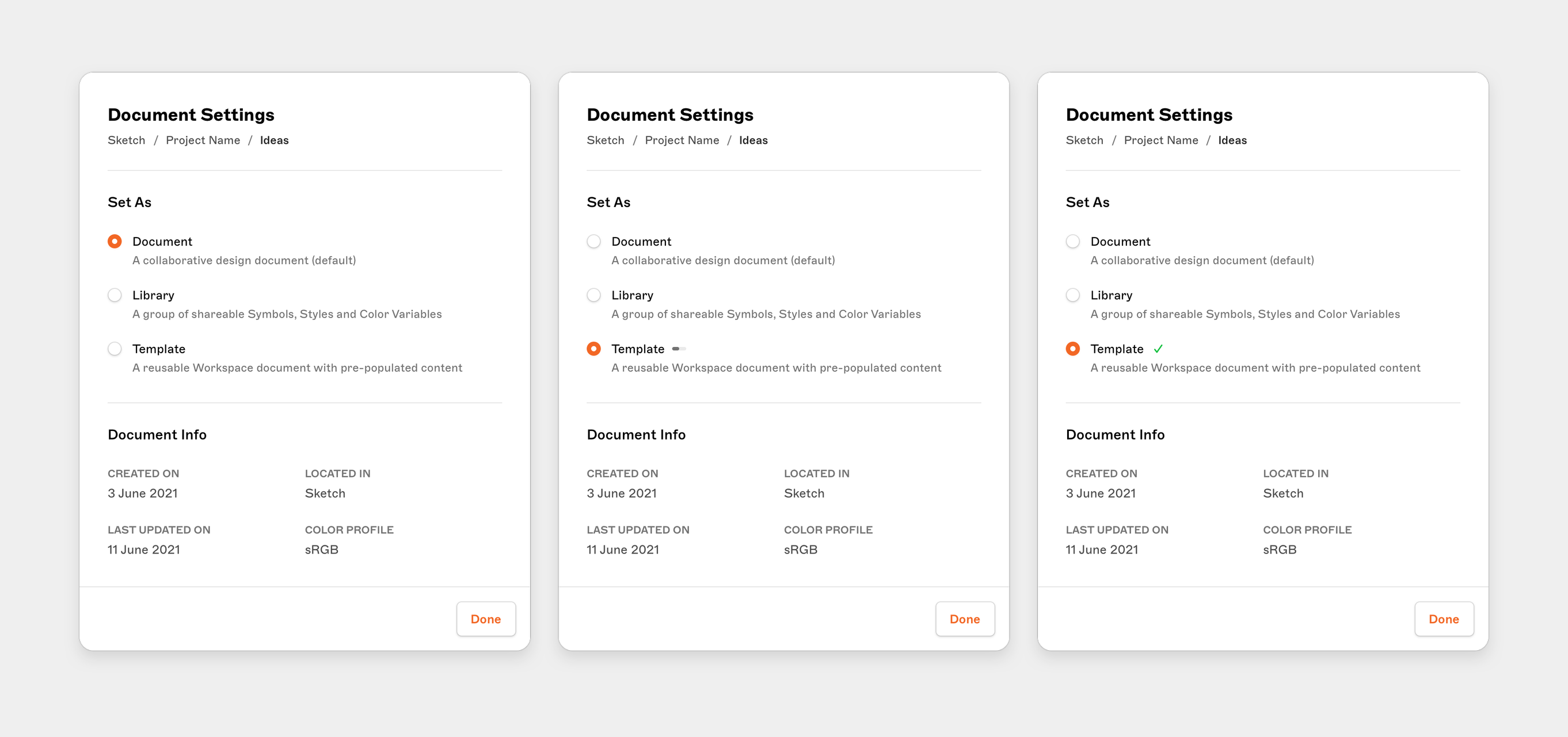Select Library radio in the left dialog
The image size is (1568, 737).
point(115,295)
